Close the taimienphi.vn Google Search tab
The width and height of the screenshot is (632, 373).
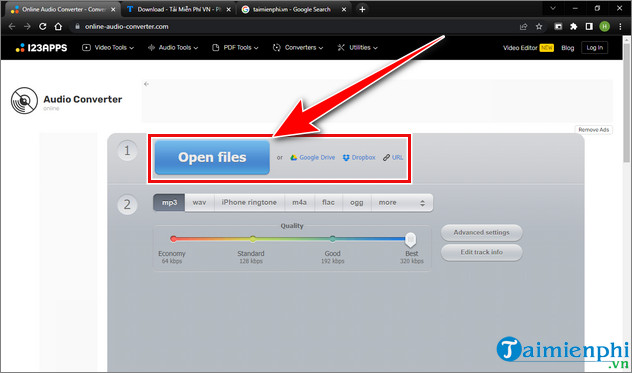pos(344,9)
